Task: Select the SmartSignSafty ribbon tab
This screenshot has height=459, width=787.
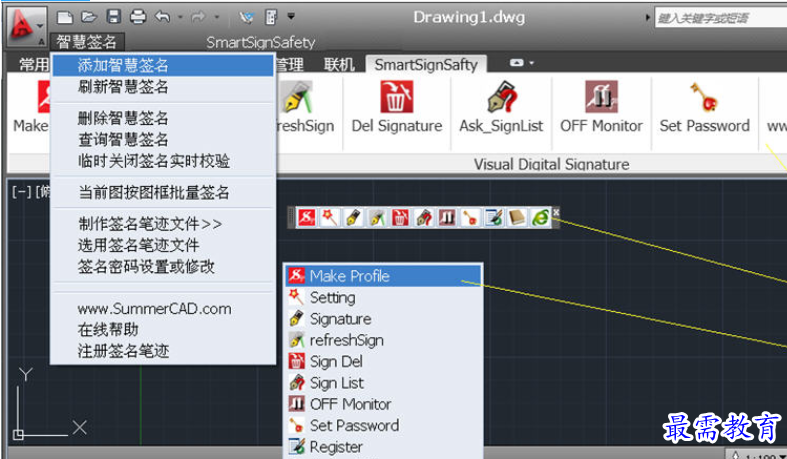Action: point(426,65)
